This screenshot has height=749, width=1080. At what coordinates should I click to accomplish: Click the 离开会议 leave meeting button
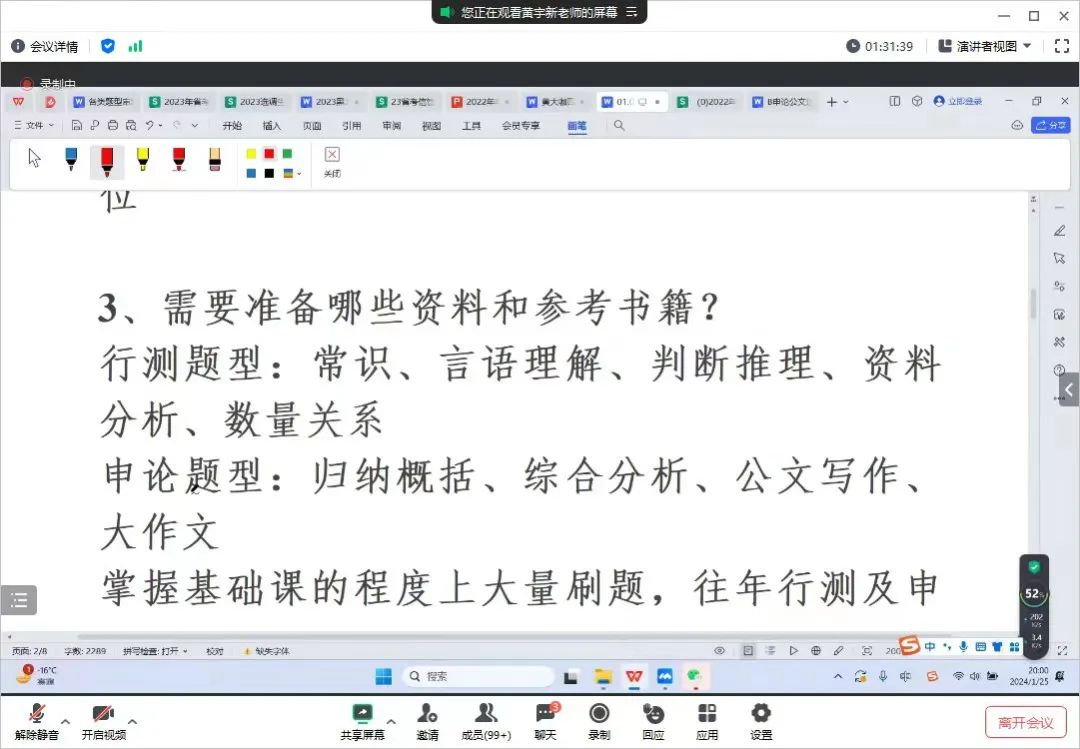[x=1025, y=722]
